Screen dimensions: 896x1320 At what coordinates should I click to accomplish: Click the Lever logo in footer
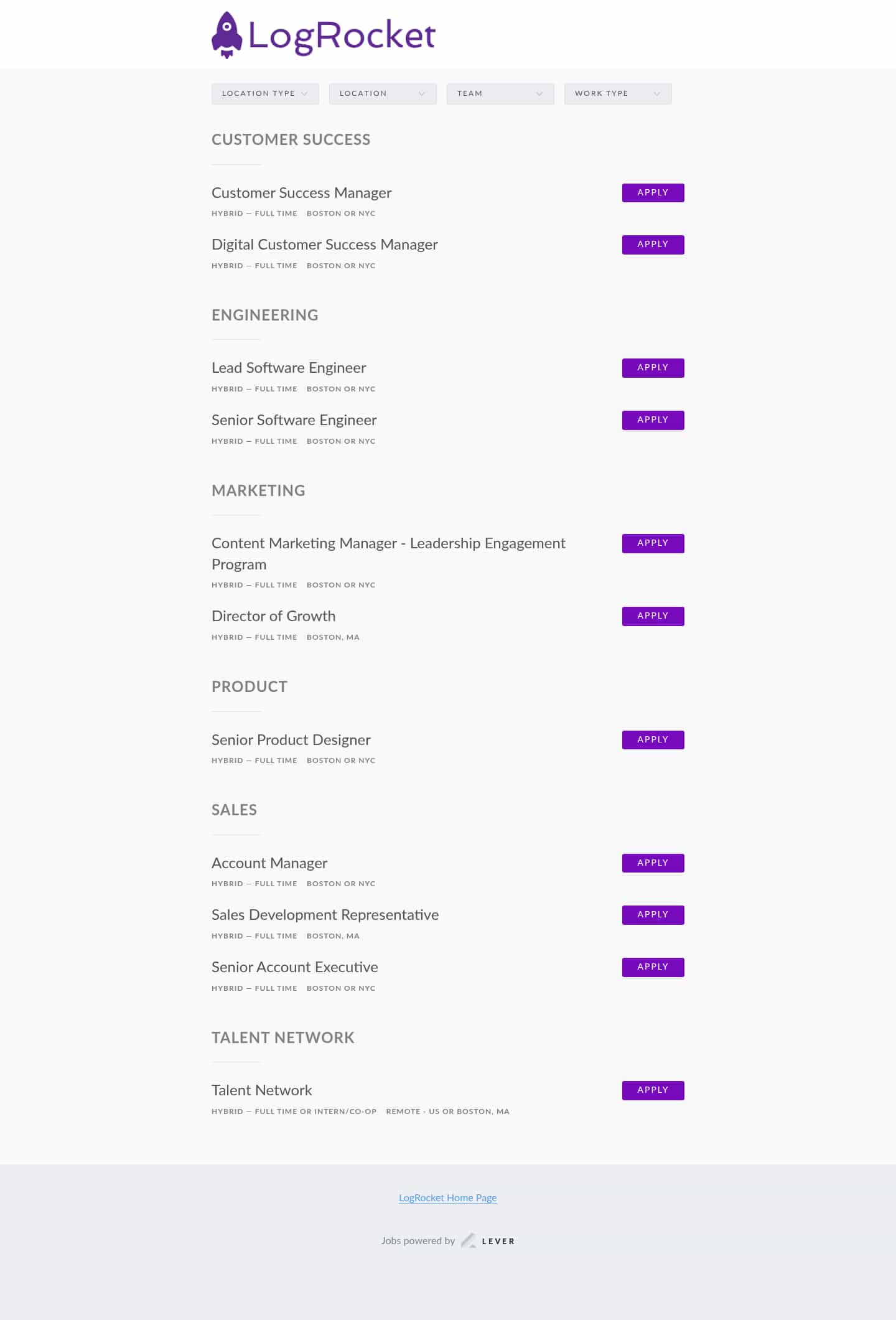(x=488, y=1240)
